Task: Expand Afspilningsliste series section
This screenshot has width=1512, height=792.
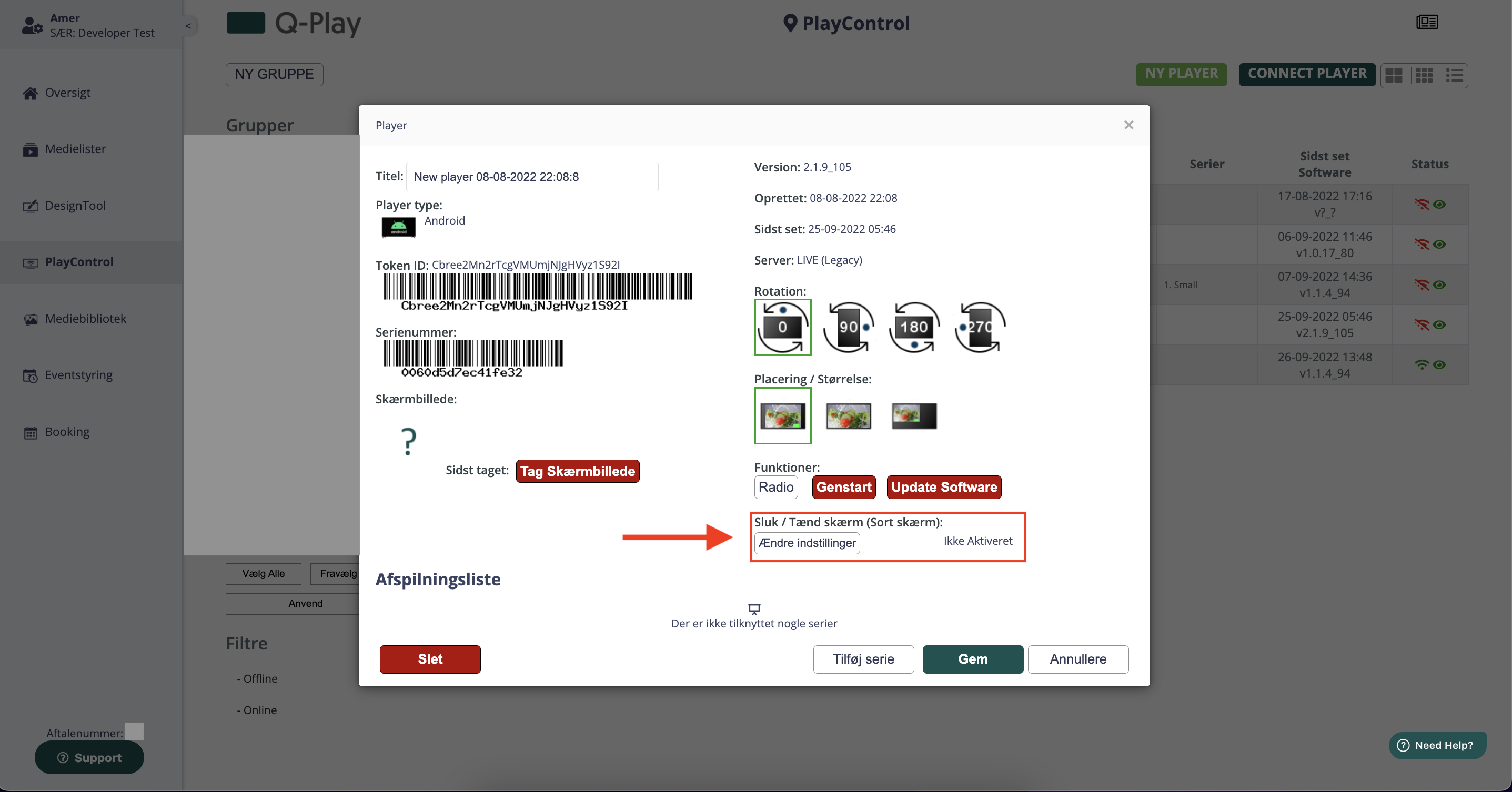Action: click(x=437, y=578)
